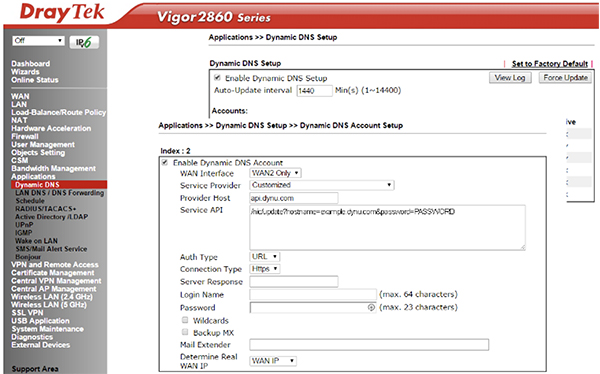Click the Provider Host input field
Viewport: 600px width, 374px height.
294,198
